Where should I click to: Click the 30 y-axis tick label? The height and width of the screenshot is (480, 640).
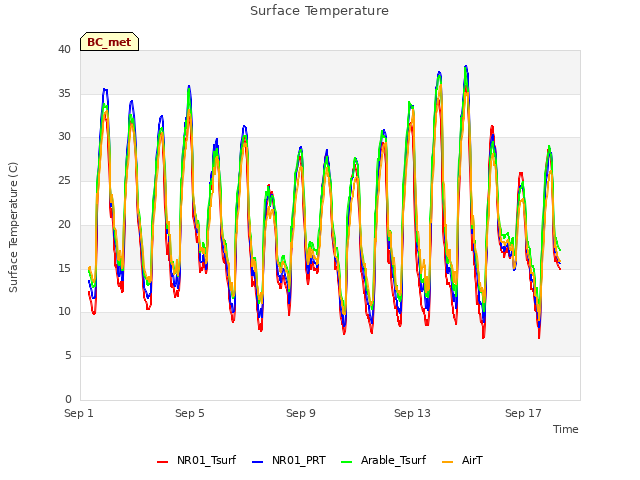[64, 137]
